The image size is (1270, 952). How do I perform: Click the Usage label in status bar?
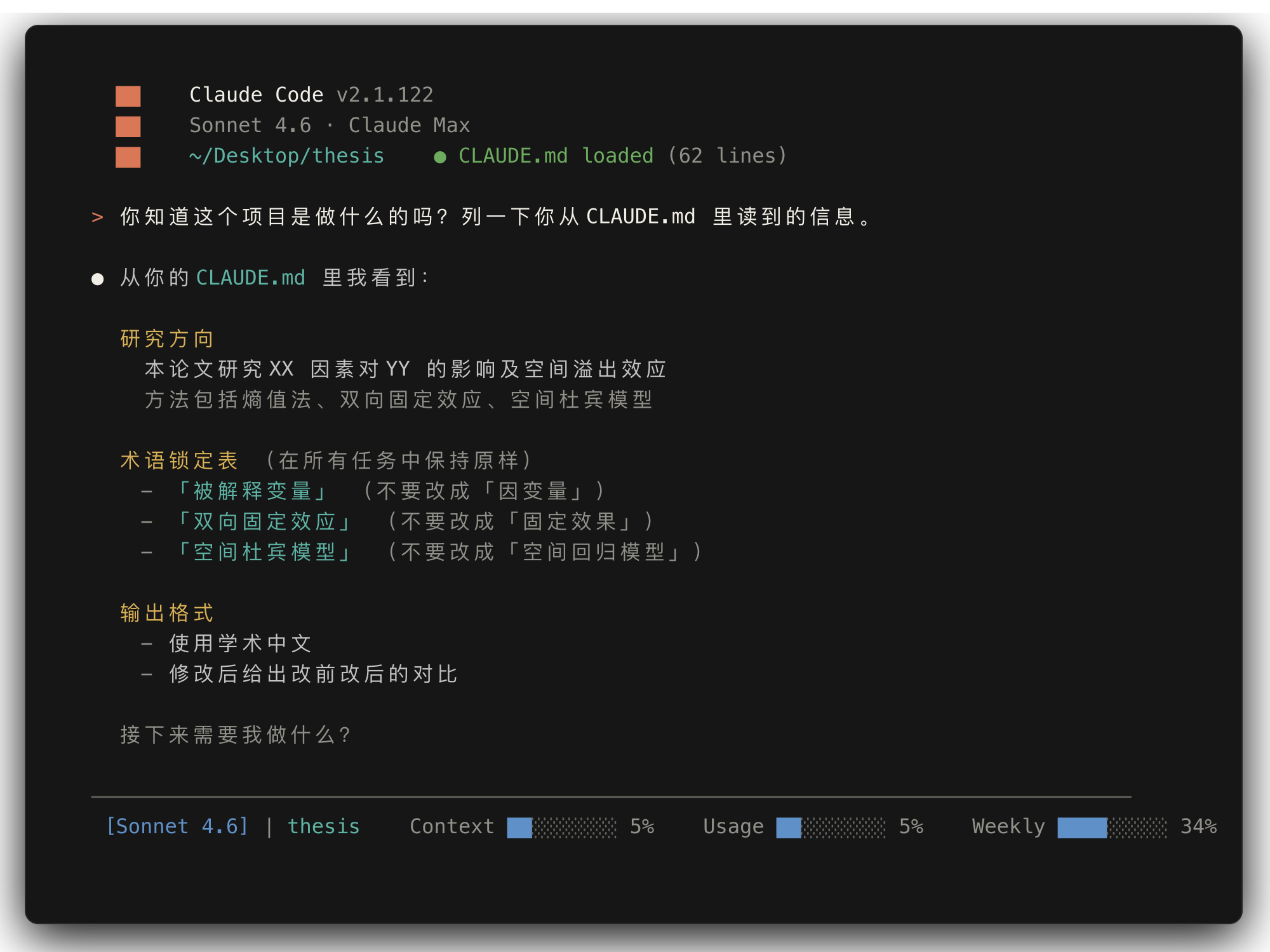click(x=733, y=826)
